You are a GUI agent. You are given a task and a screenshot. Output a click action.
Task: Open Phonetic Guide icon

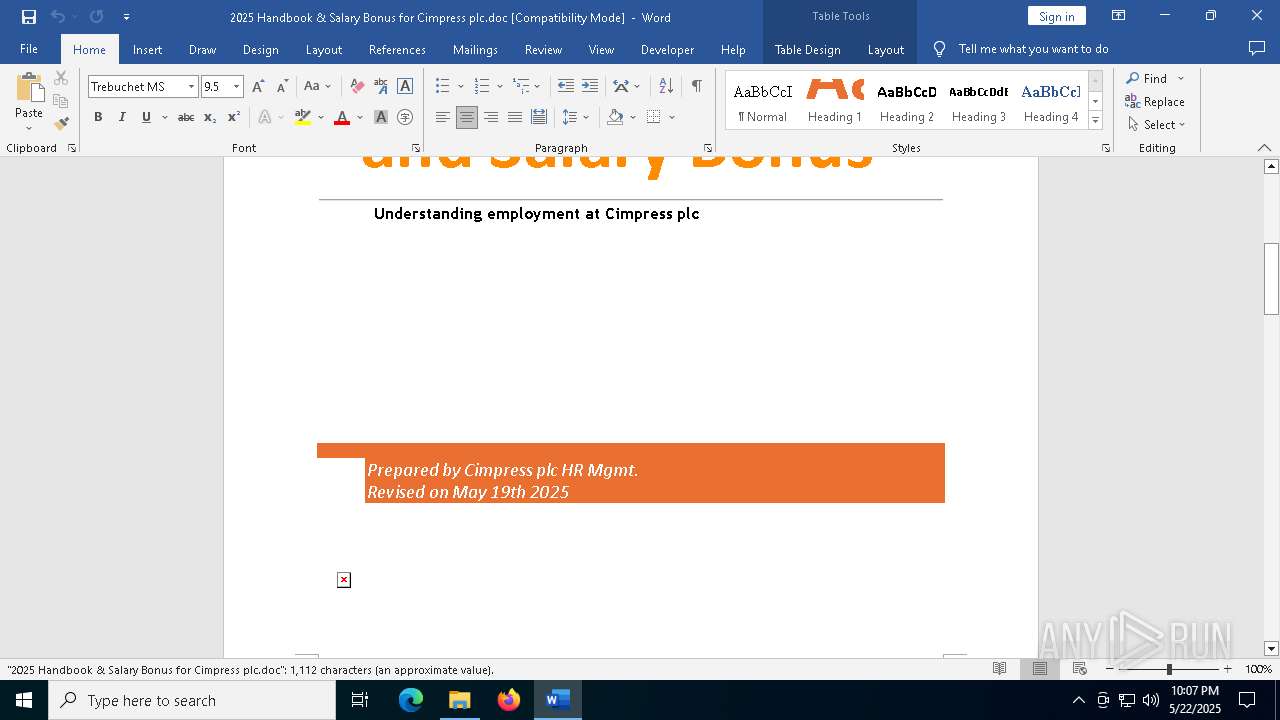pos(381,86)
